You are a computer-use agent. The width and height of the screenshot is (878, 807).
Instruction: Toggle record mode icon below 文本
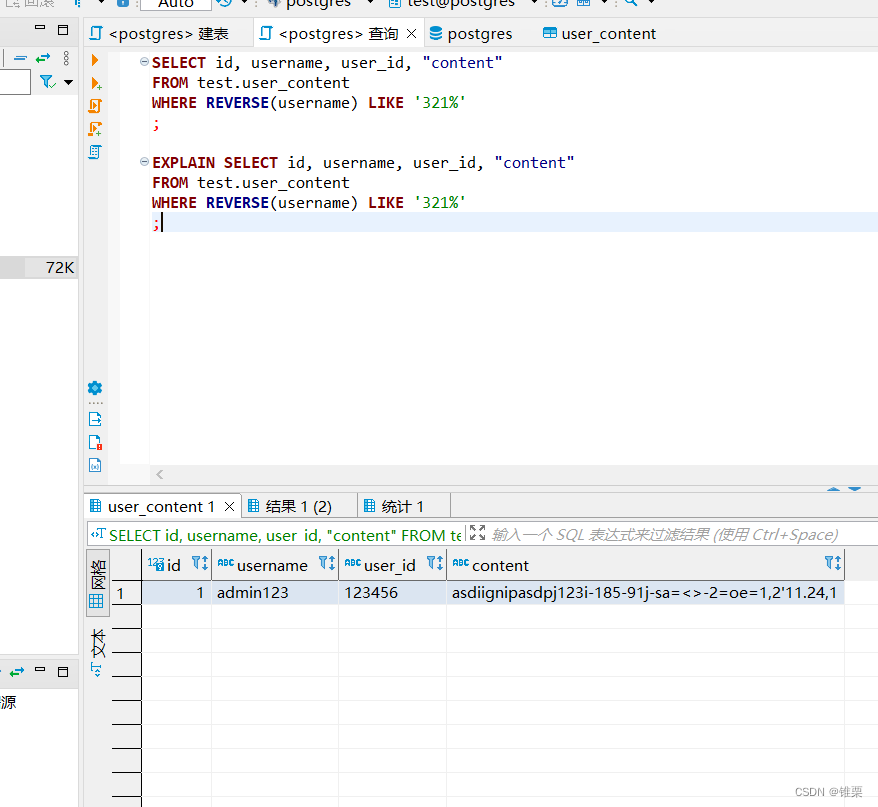click(x=96, y=669)
